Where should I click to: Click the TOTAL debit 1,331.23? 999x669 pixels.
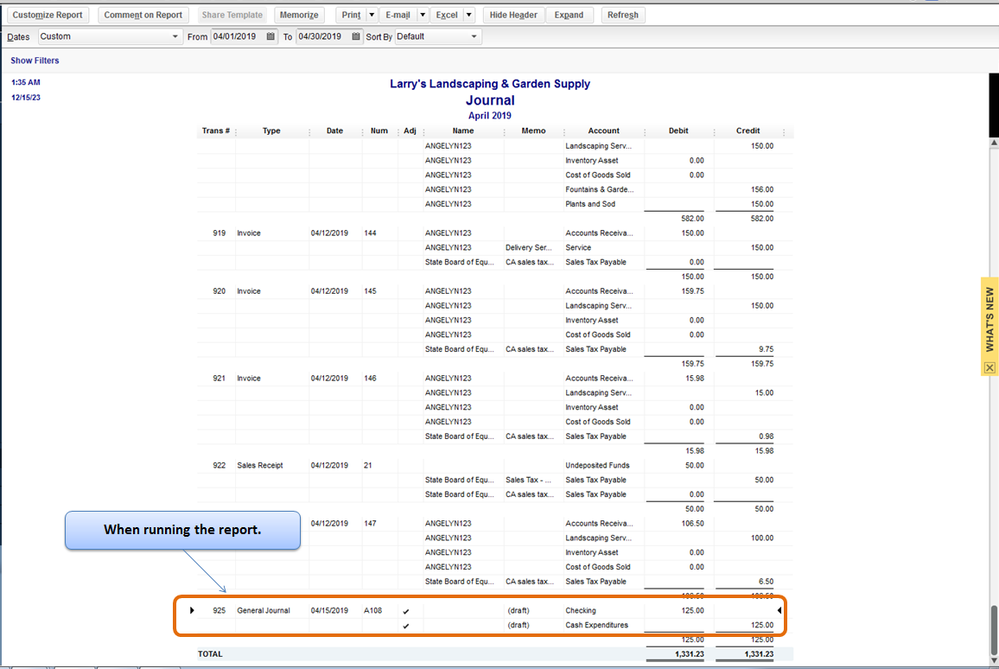click(689, 654)
